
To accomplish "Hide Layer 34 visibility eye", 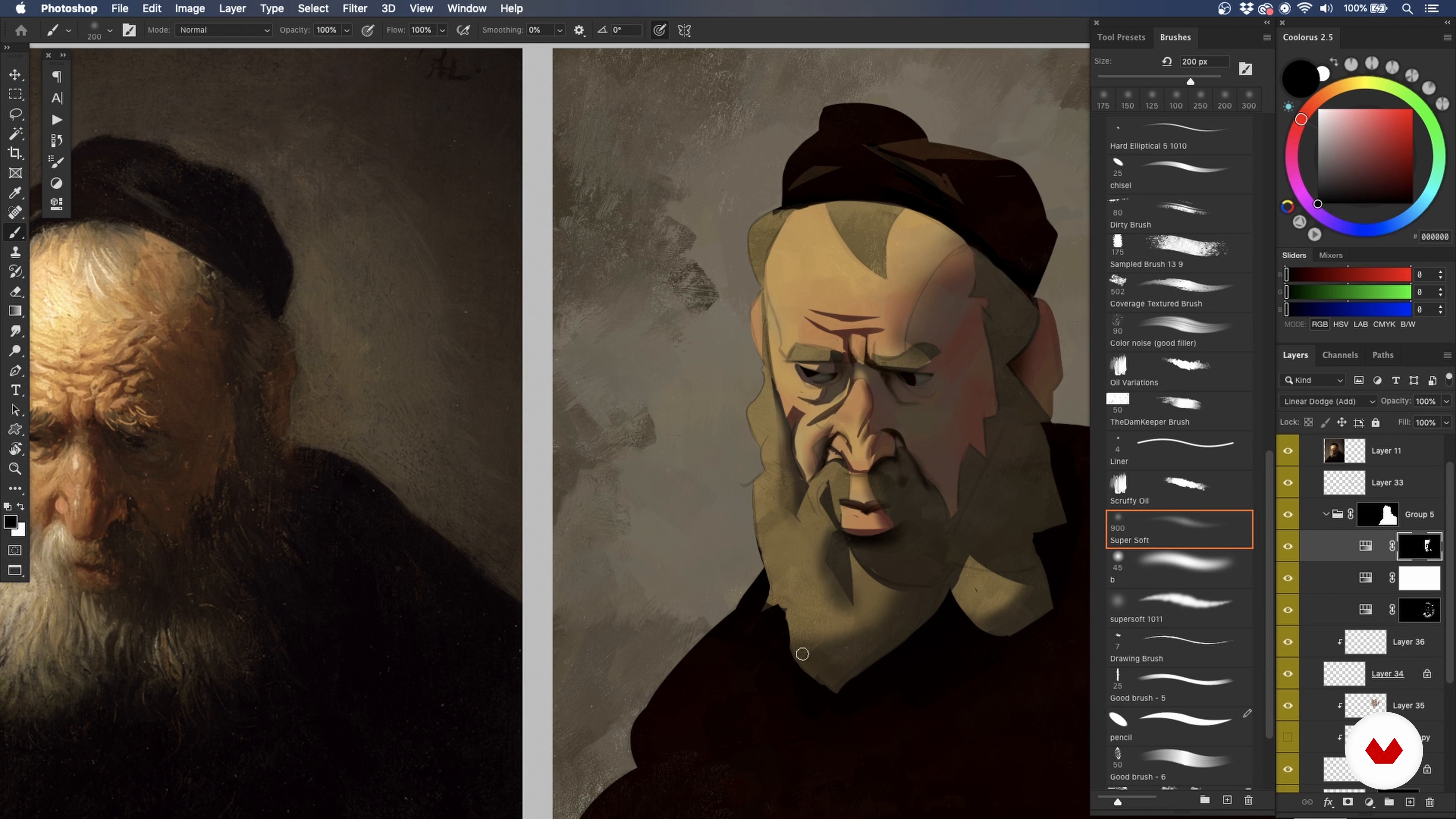I will tap(1288, 674).
